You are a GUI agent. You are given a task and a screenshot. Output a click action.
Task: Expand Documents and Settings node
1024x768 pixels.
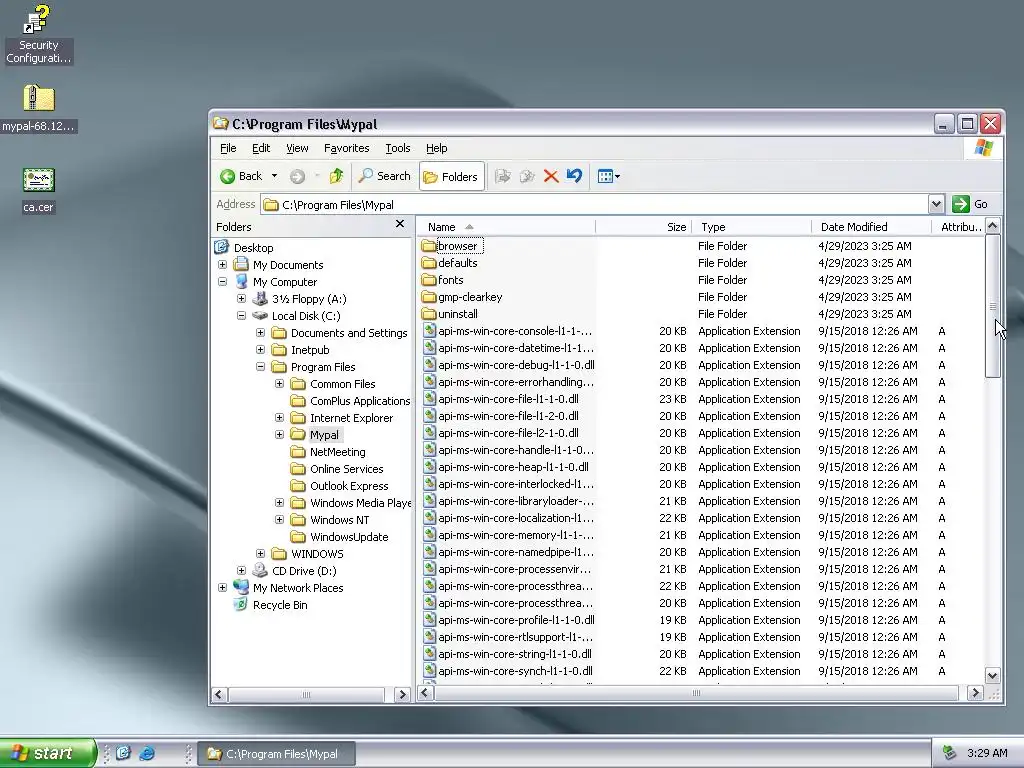click(260, 332)
